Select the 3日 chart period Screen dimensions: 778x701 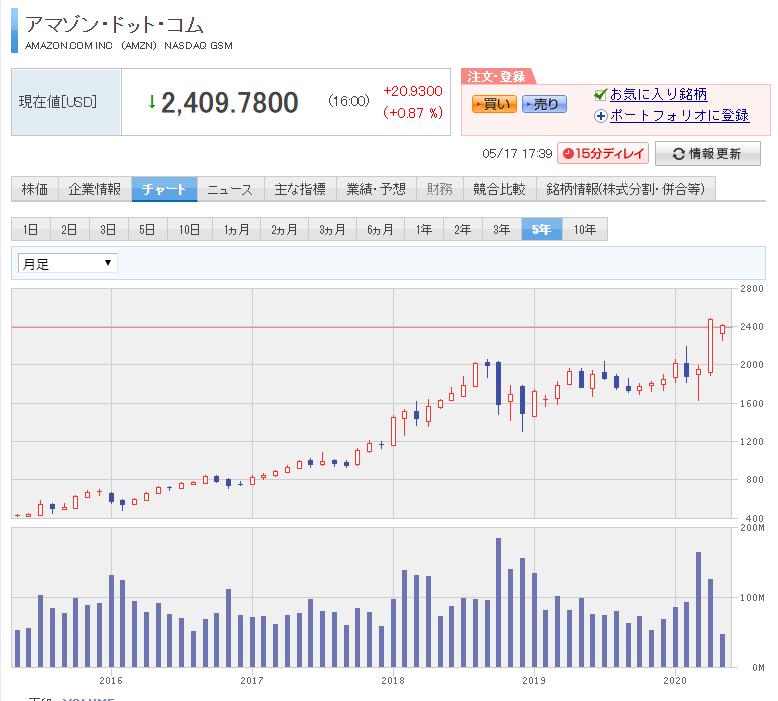108,229
